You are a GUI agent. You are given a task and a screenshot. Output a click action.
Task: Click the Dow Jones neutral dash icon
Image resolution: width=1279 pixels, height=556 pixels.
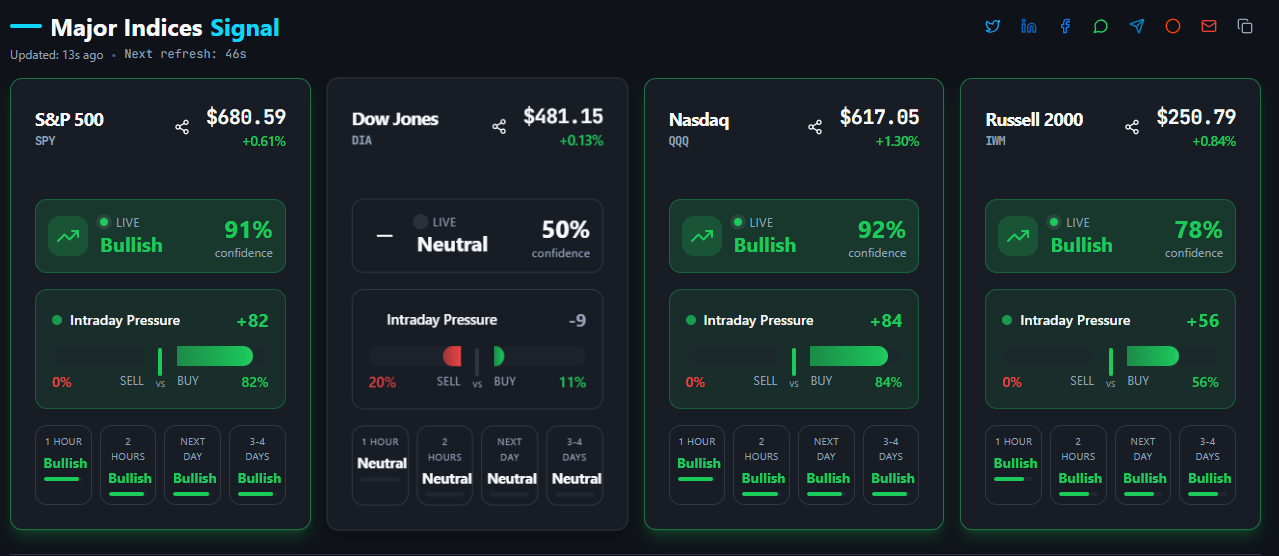coord(384,236)
